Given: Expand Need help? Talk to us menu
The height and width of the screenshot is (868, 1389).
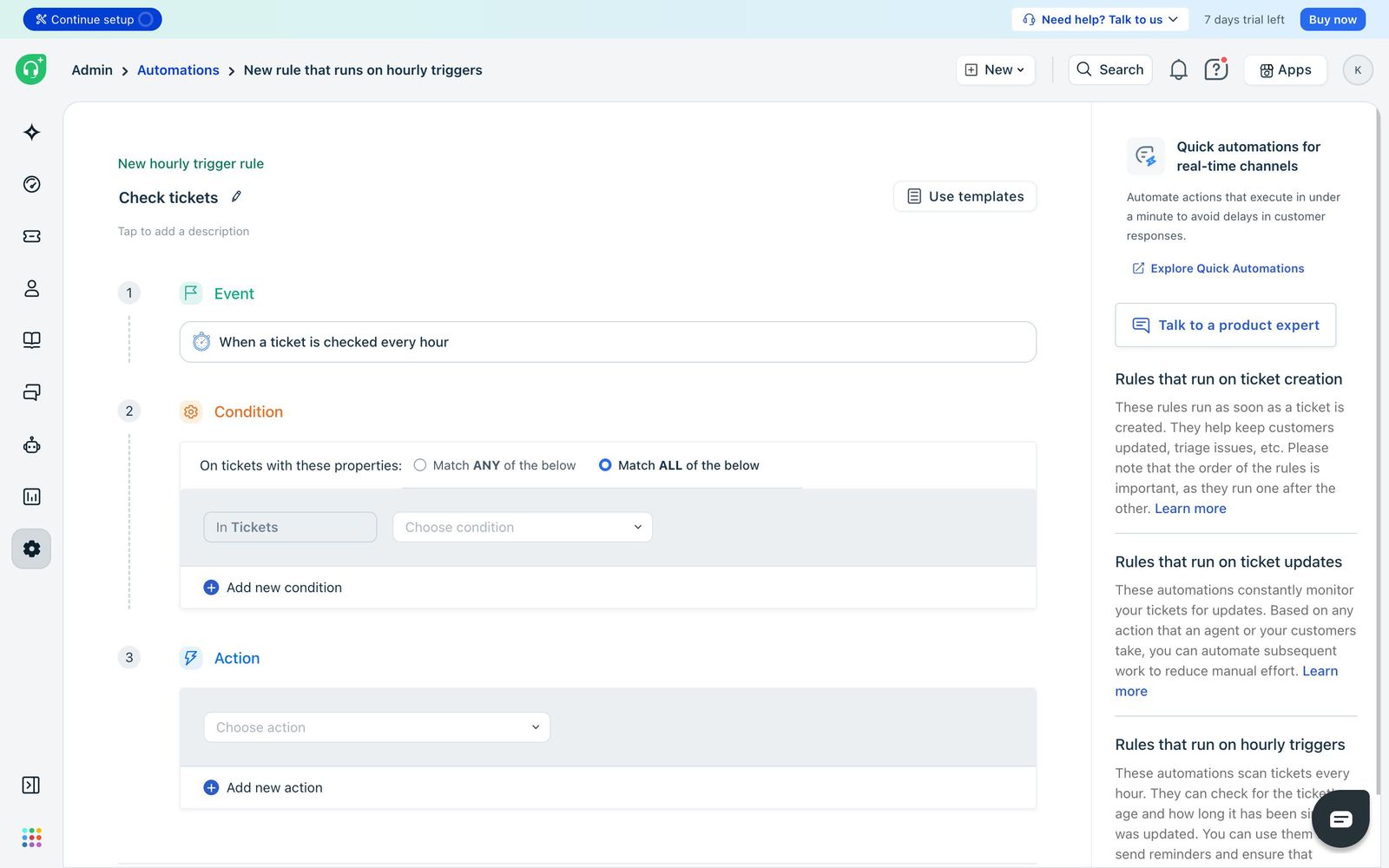Looking at the screenshot, I should tap(1099, 19).
